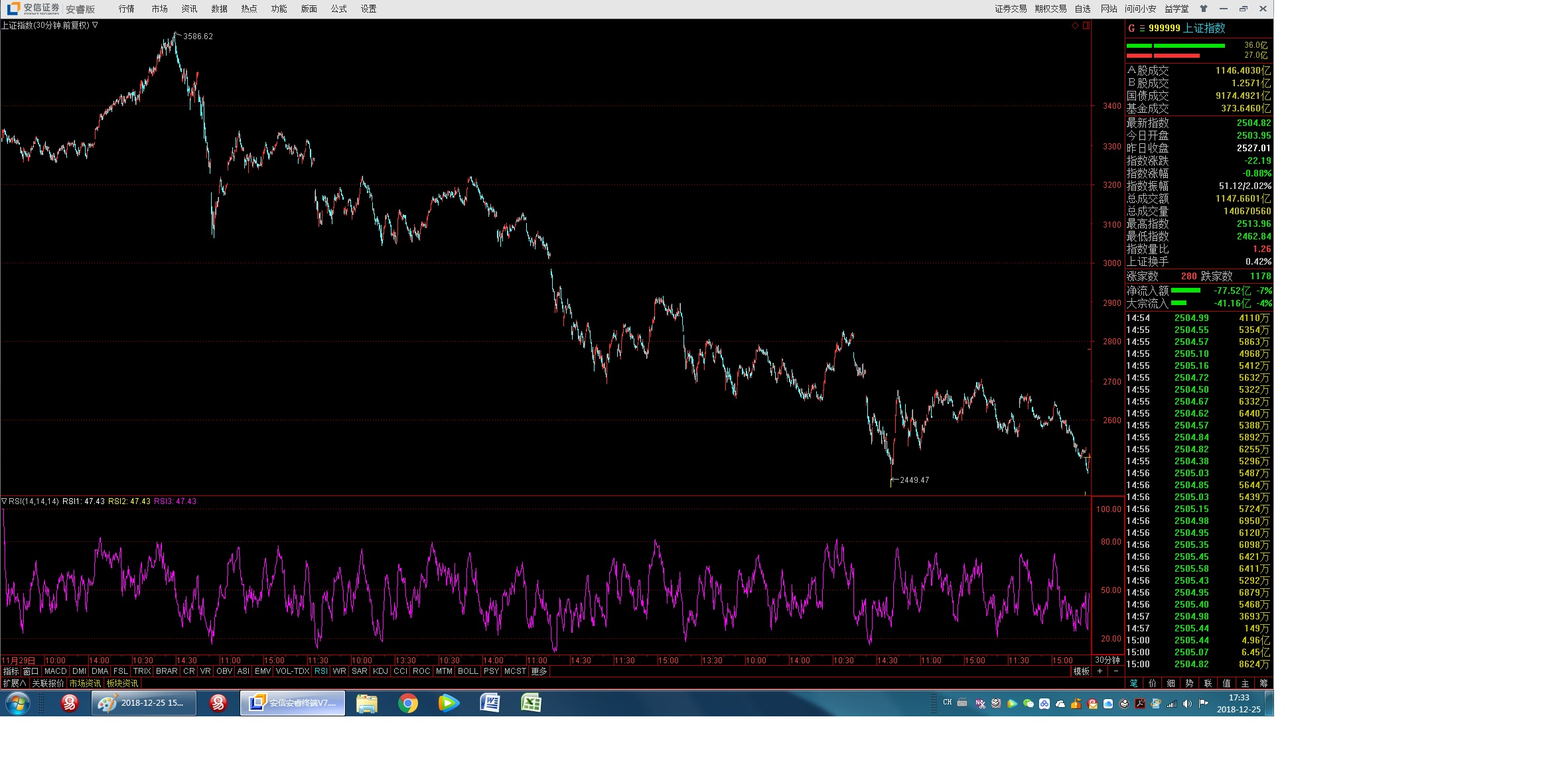
Task: Click the red G icon beside 999999
Action: point(1131,28)
